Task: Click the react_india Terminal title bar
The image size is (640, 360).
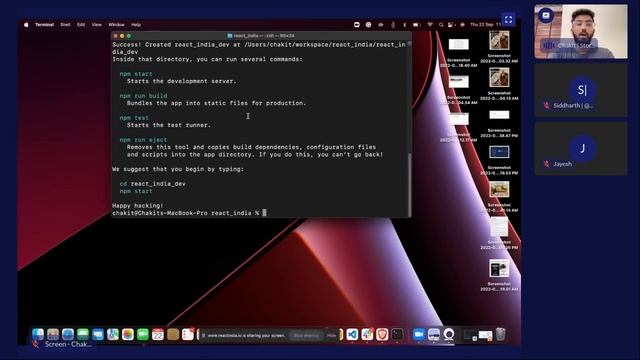Action: click(x=261, y=36)
